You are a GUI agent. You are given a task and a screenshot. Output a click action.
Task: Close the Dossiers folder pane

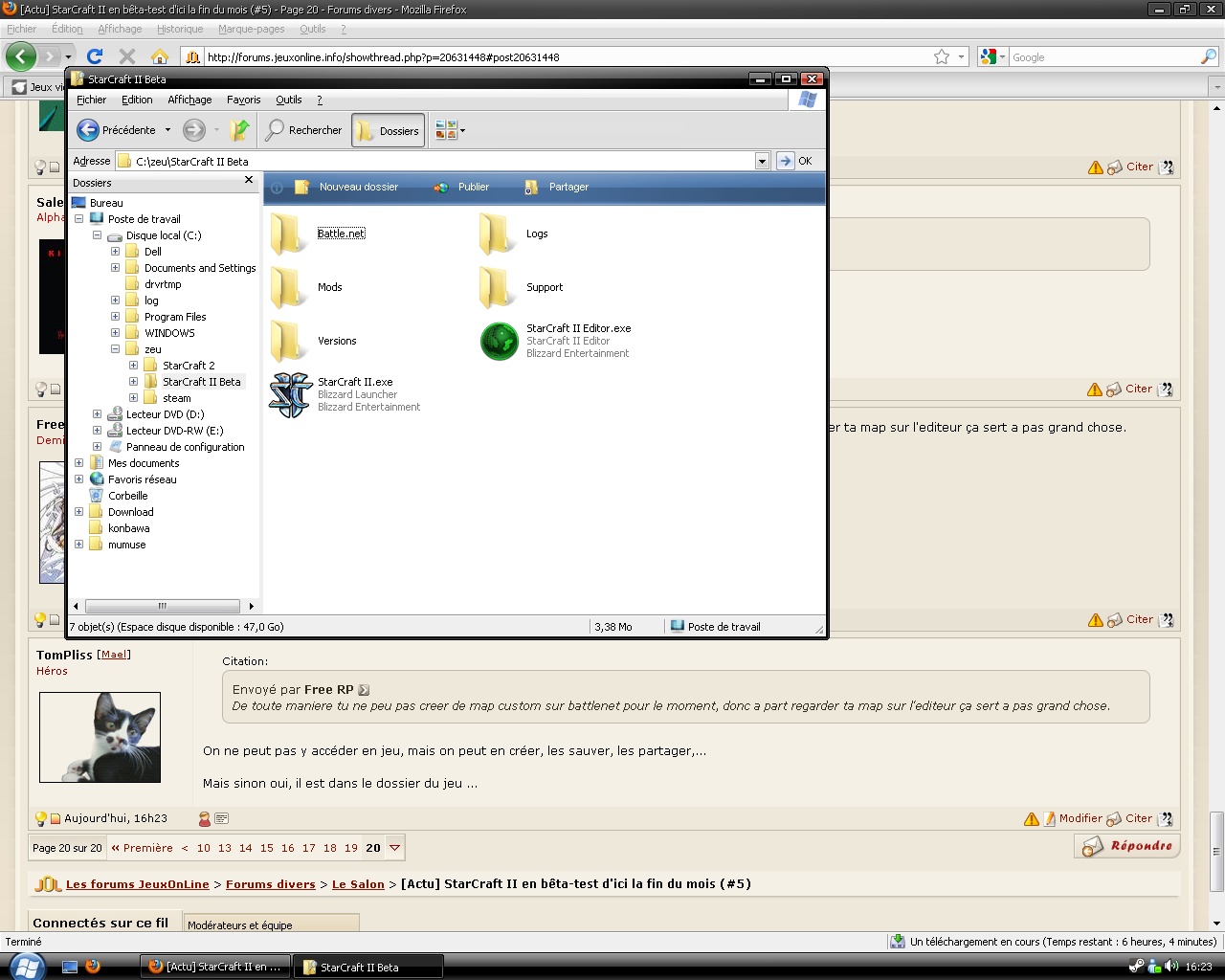point(249,180)
